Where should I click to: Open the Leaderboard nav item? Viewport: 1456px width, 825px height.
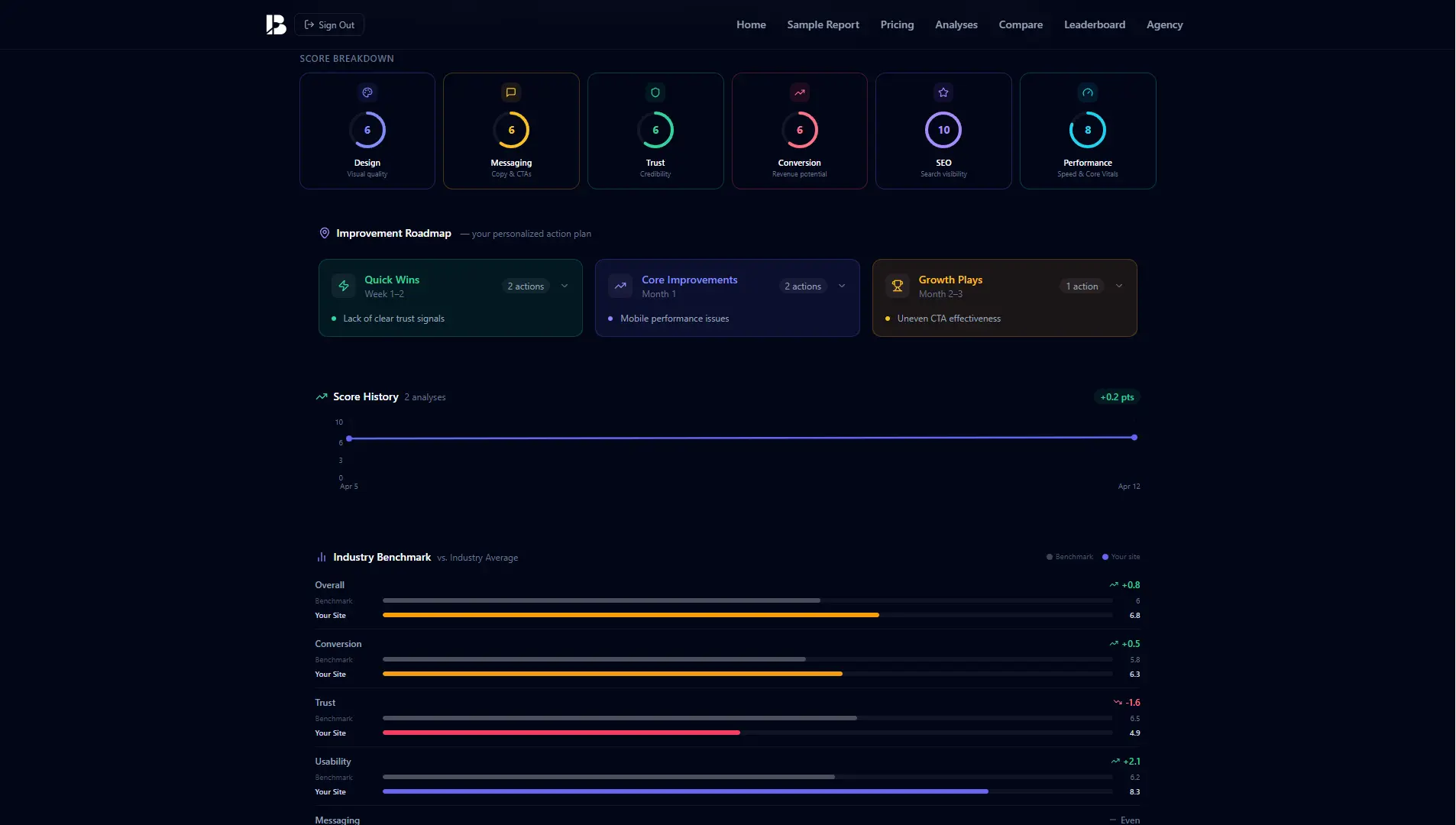(x=1095, y=24)
